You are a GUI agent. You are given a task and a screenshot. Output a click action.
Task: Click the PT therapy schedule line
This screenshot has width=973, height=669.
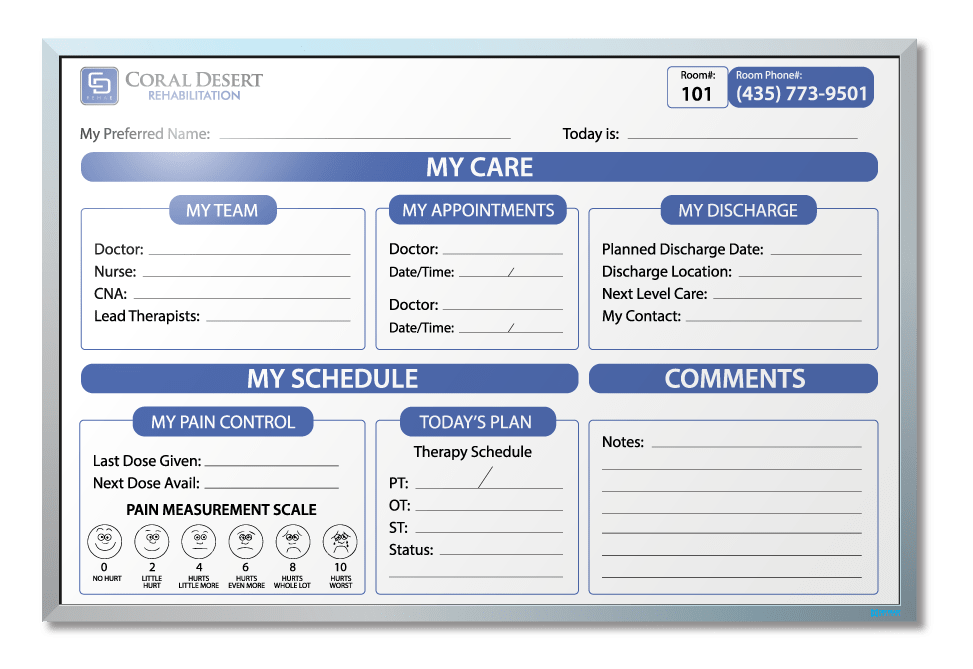[488, 484]
